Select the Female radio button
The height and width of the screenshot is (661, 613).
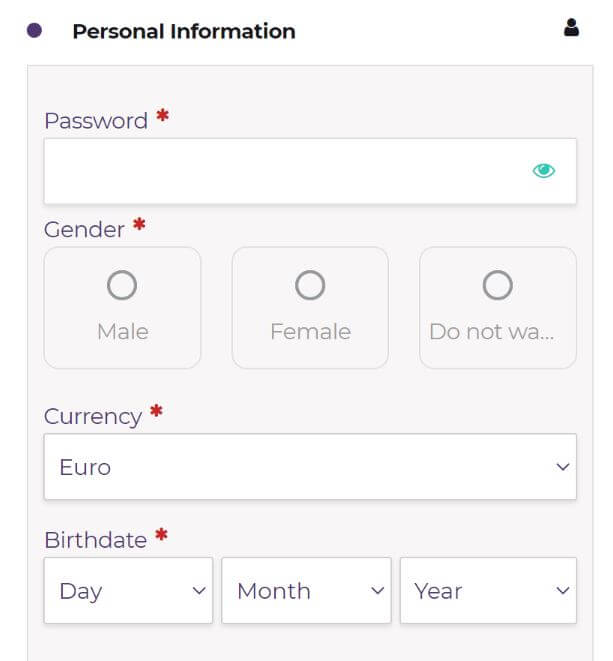(310, 287)
